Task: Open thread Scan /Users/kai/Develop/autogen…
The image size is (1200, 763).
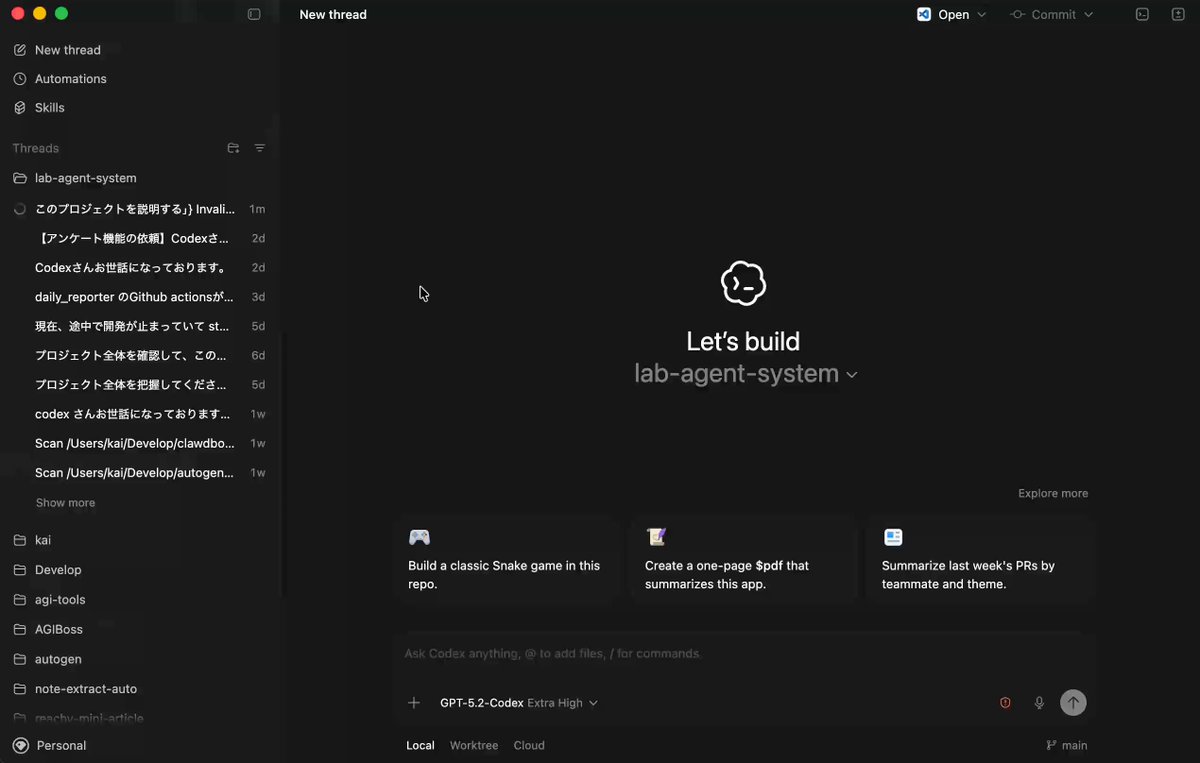Action: (140, 472)
